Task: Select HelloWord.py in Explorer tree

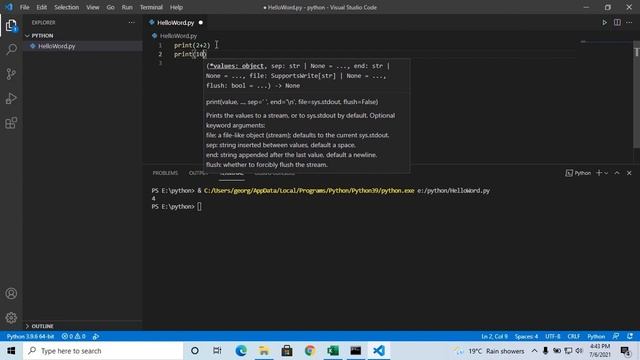Action: click(x=82, y=46)
